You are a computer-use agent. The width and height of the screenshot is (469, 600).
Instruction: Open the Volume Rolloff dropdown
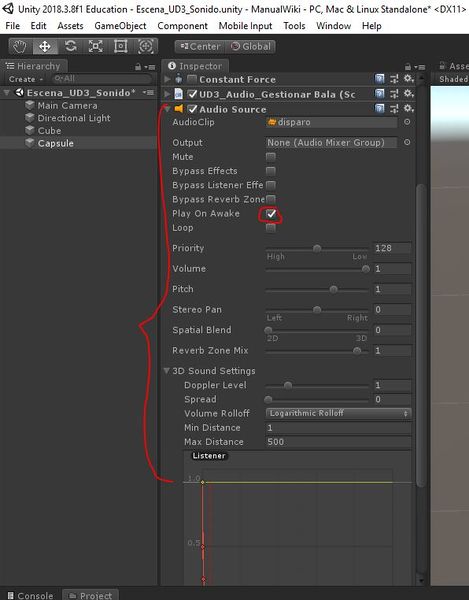[x=338, y=413]
